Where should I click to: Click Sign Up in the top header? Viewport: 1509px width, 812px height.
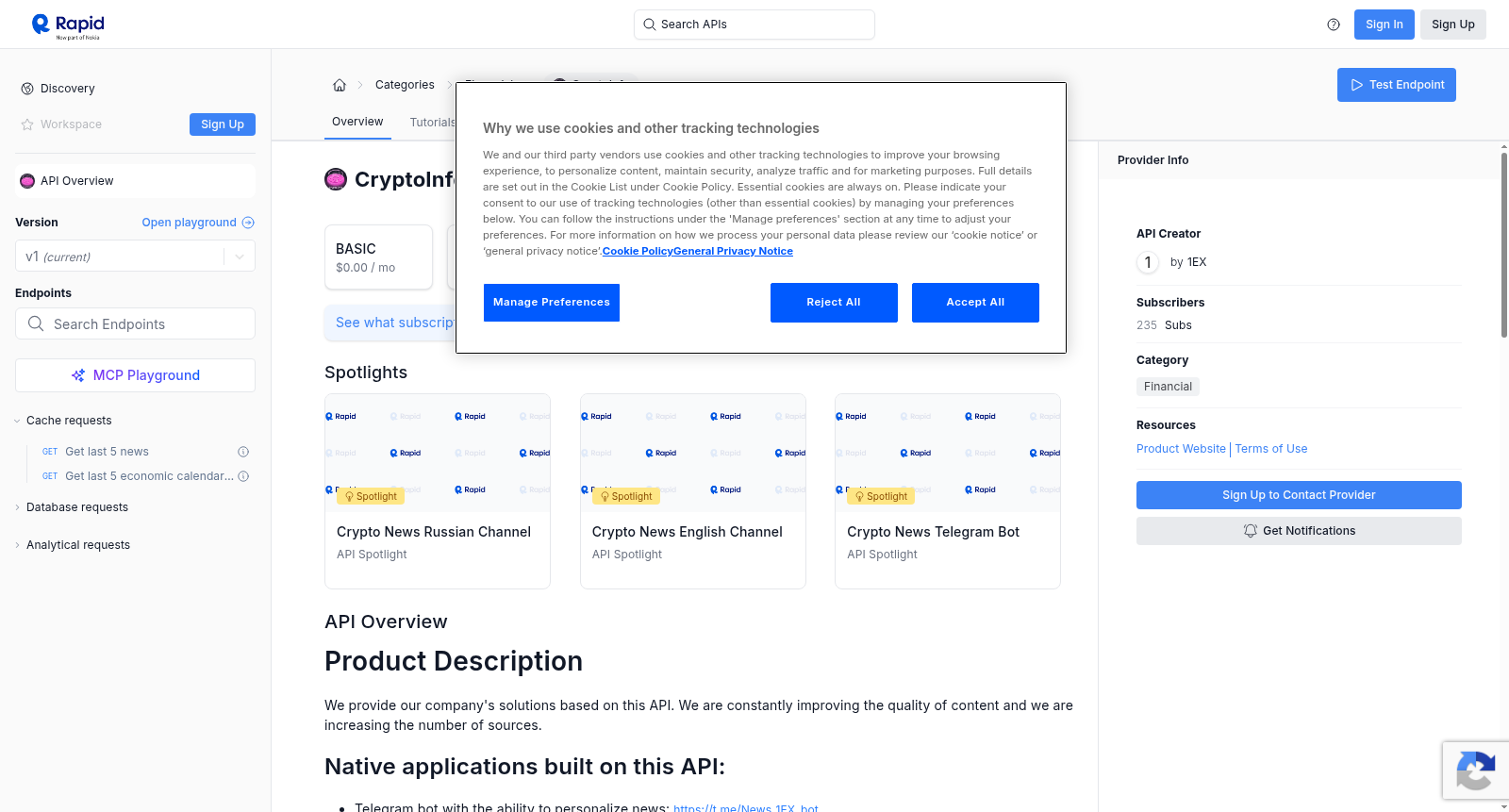click(x=1453, y=25)
